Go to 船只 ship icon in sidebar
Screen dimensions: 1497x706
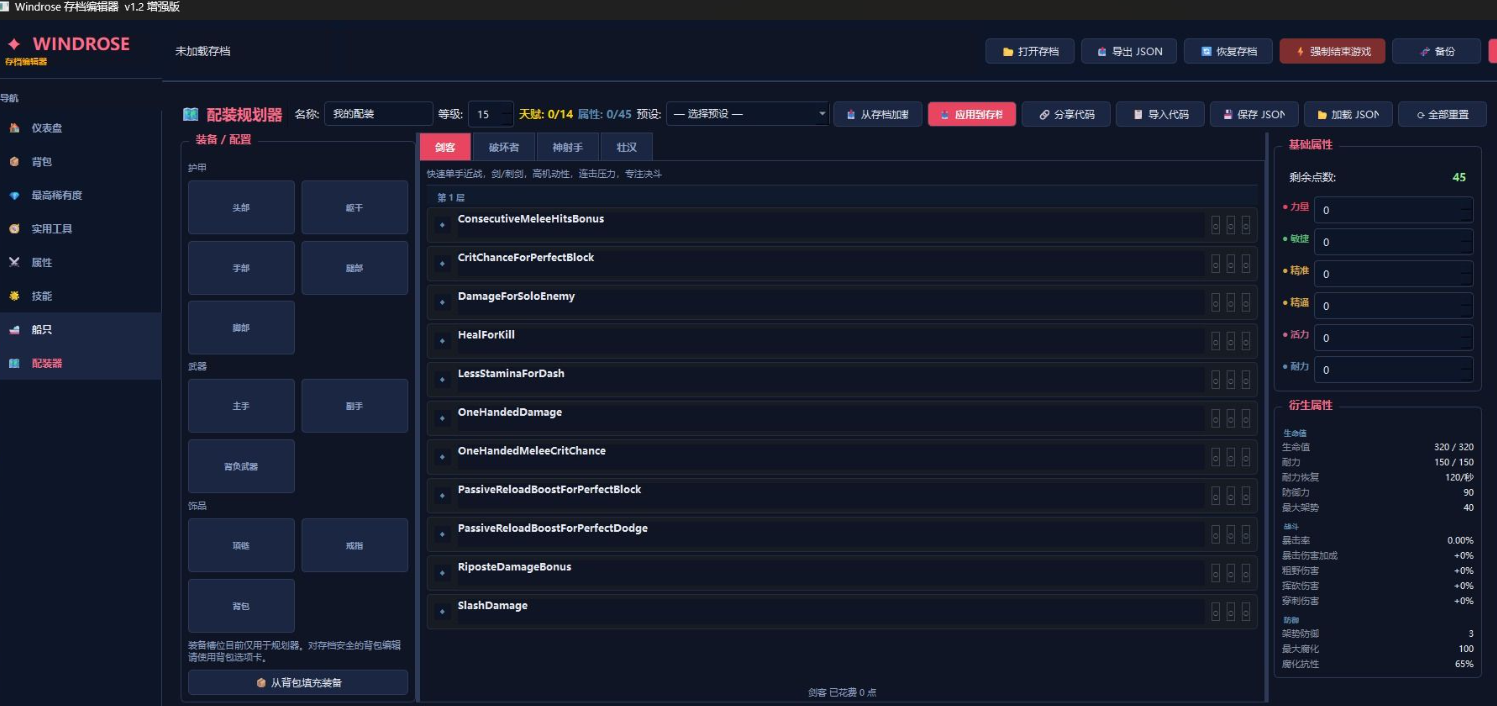(x=14, y=330)
